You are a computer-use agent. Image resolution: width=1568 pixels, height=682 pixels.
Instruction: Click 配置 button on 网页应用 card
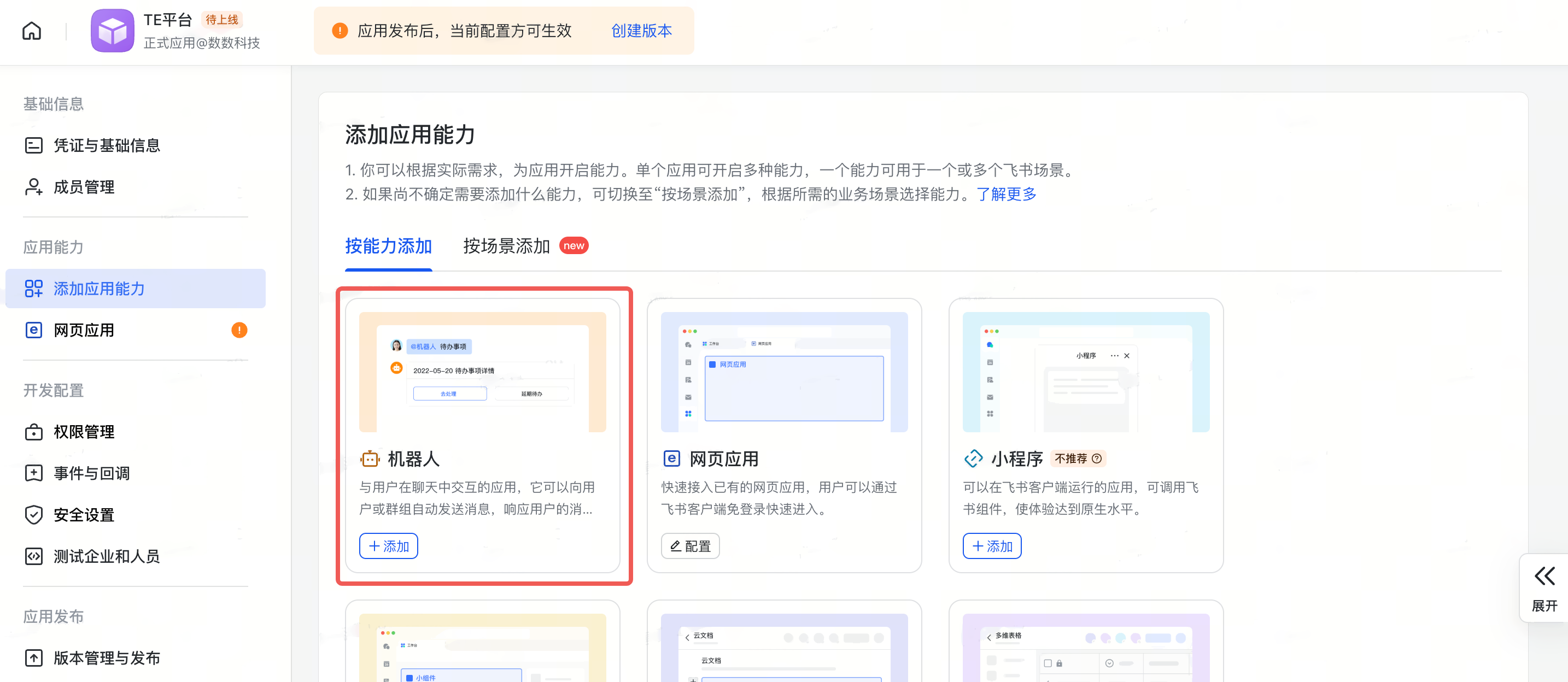[691, 546]
